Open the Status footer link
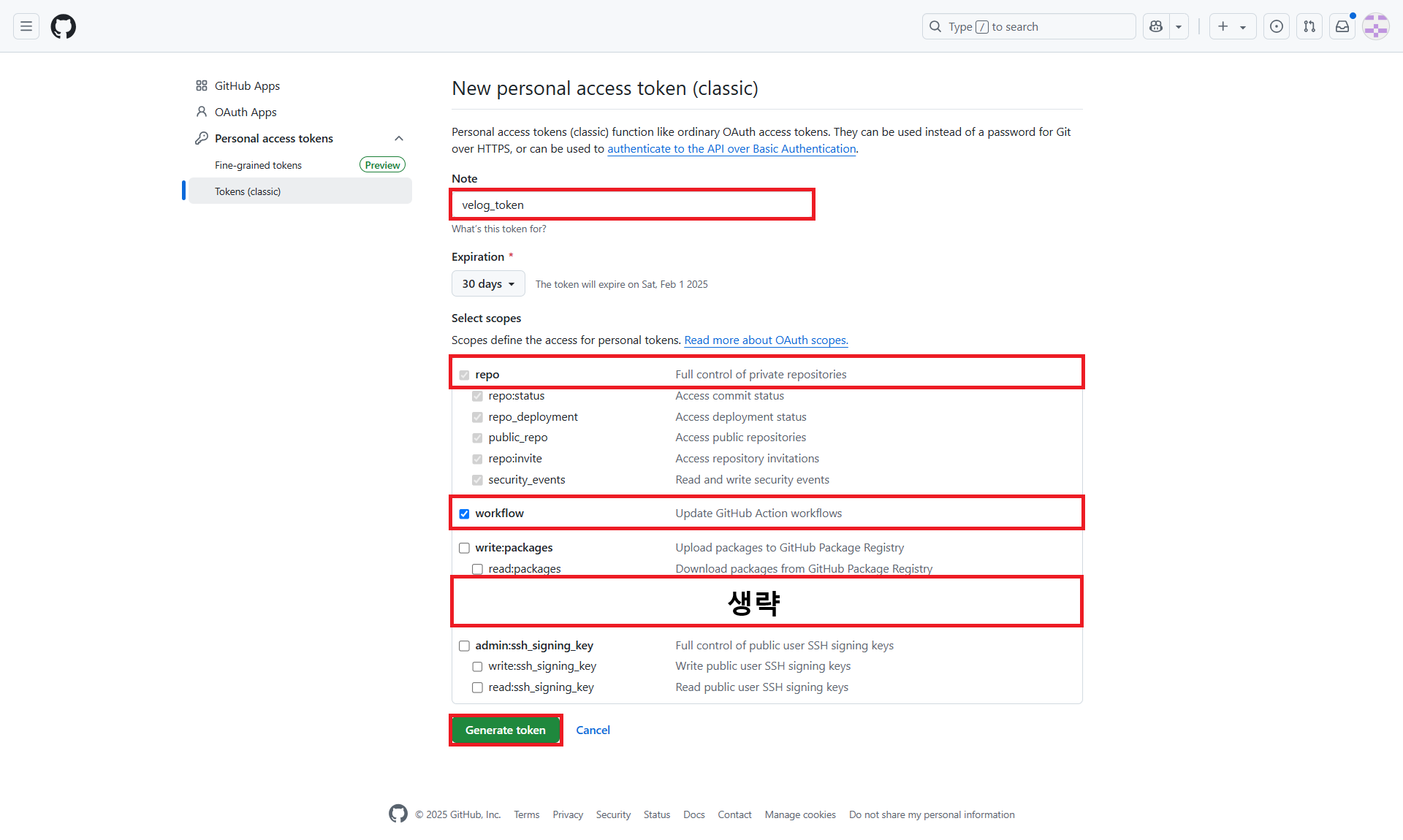Viewport: 1403px width, 840px height. coord(657,814)
